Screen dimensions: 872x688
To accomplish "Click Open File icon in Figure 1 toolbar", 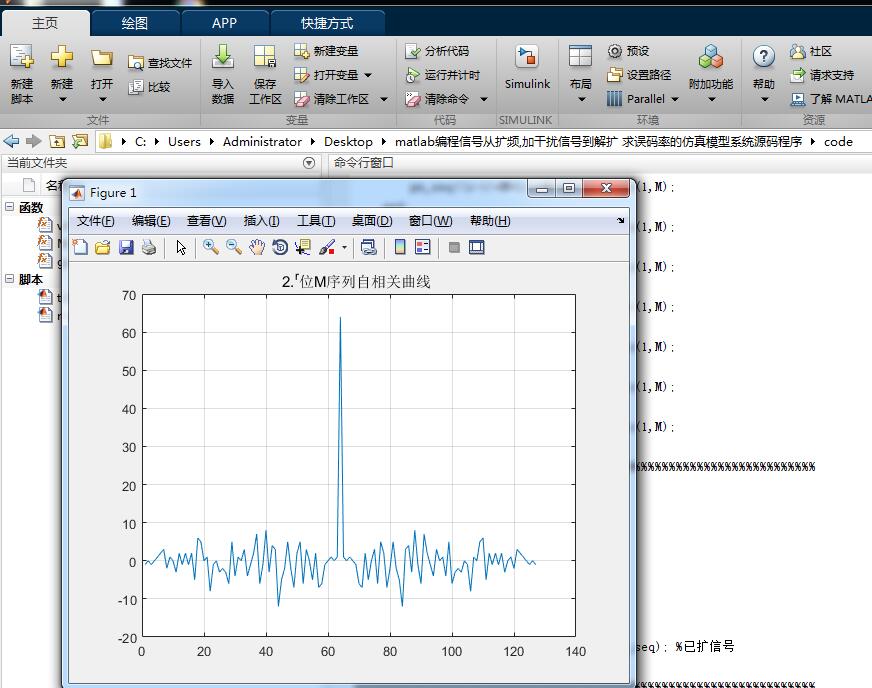I will pyautogui.click(x=103, y=247).
